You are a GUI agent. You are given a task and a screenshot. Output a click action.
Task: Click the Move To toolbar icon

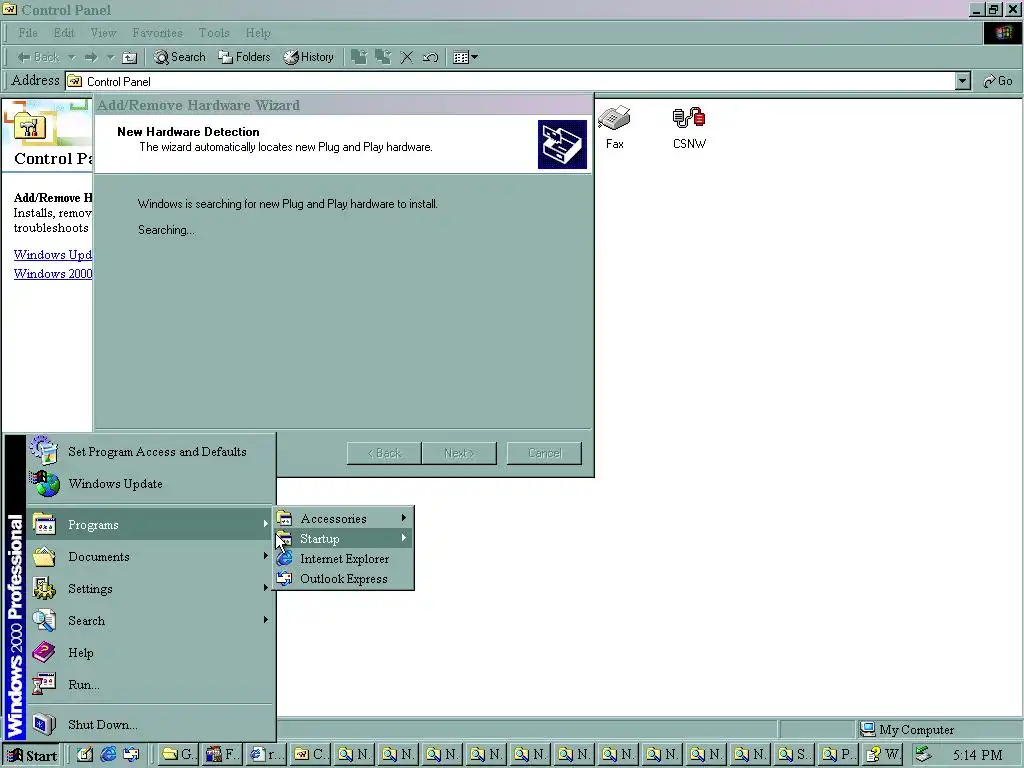point(359,57)
